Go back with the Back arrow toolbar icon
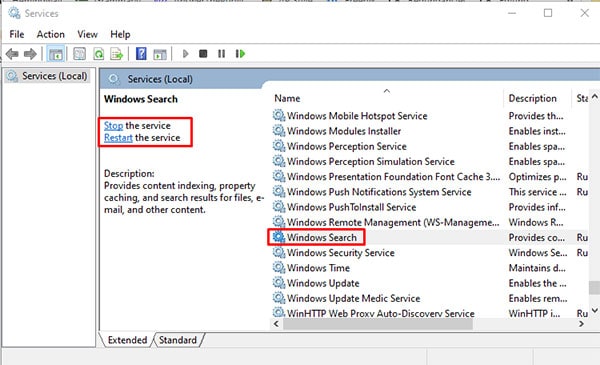Screen dimensions: 600x365 coord(12,54)
